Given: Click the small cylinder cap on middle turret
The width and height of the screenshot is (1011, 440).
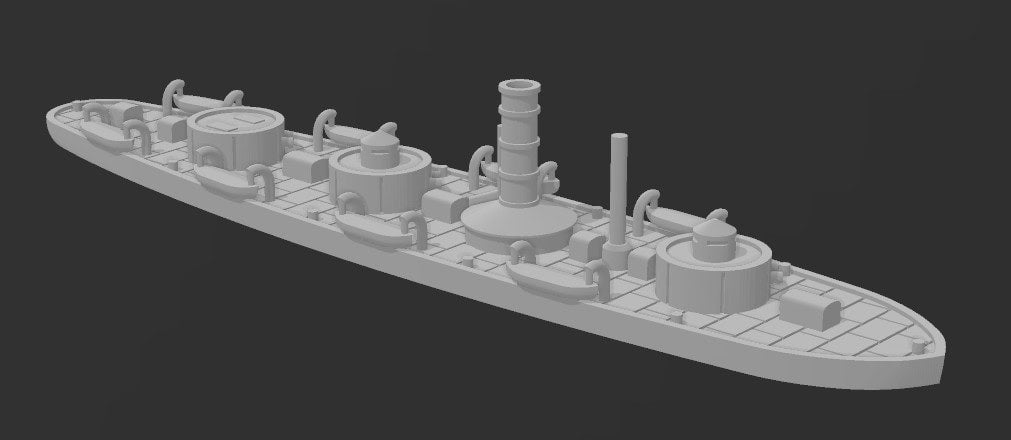Looking at the screenshot, I should pyautogui.click(x=379, y=151).
